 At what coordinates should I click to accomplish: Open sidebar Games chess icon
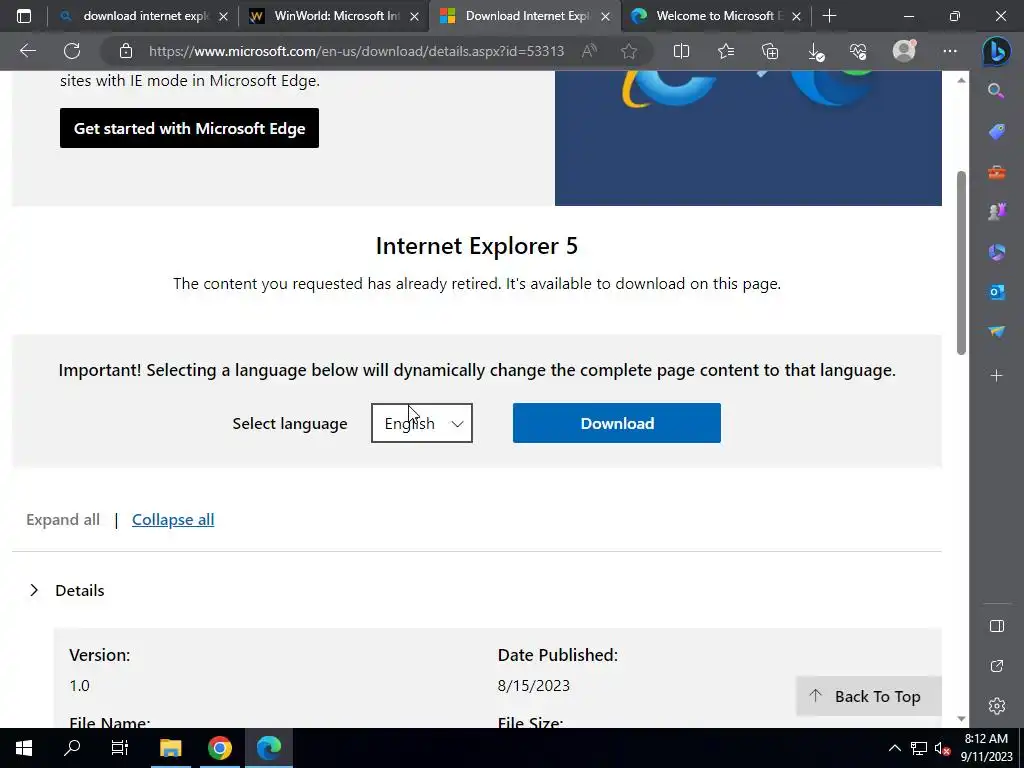click(x=997, y=212)
